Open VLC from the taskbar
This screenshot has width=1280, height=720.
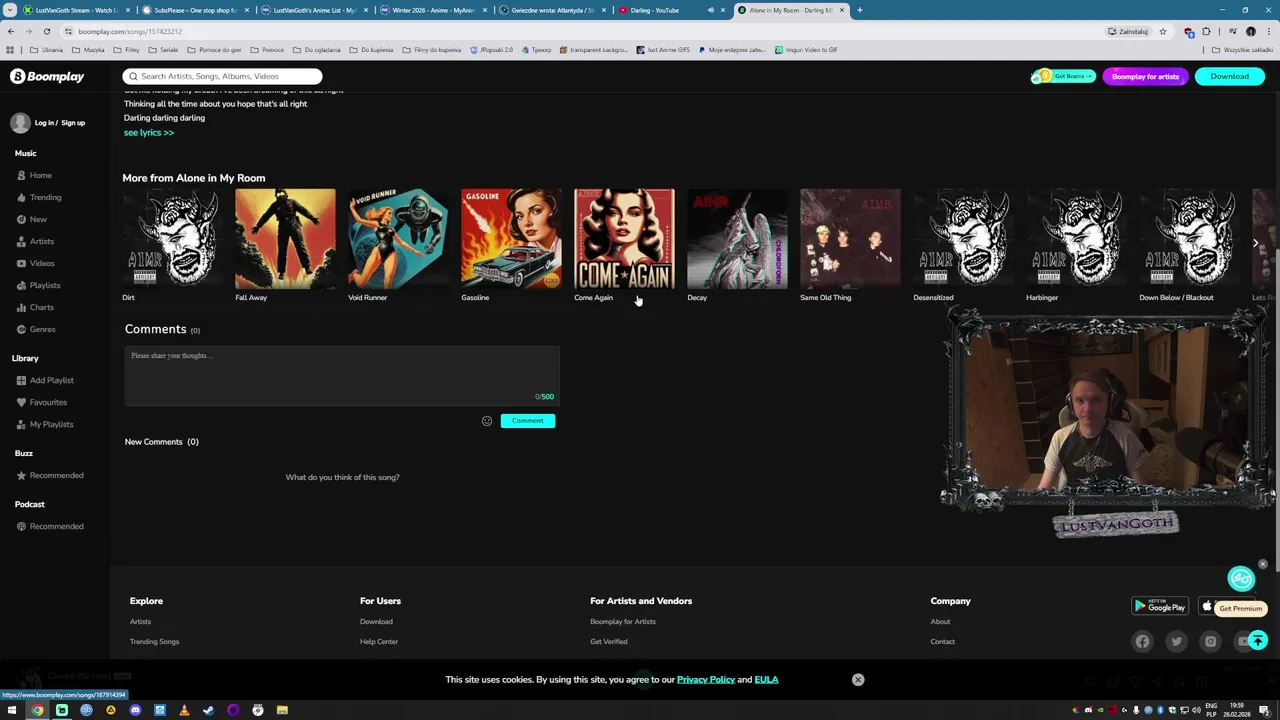click(184, 710)
